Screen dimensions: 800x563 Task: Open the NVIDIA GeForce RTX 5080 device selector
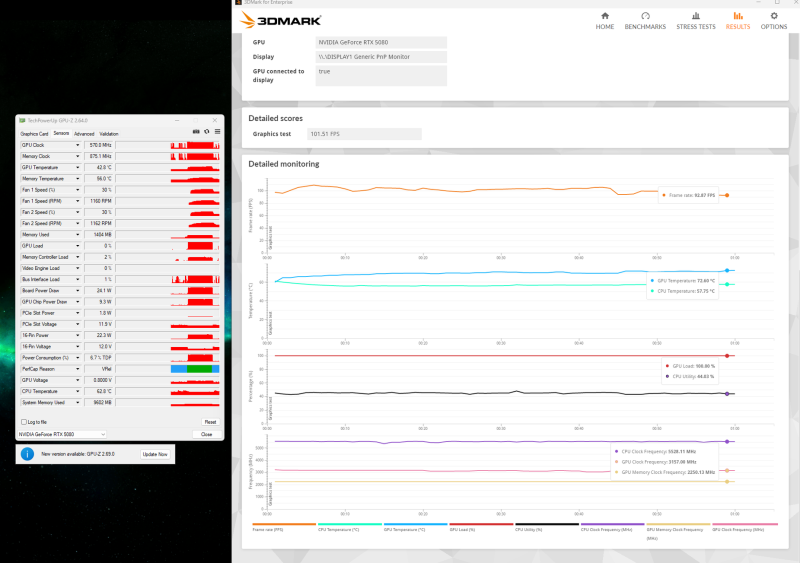pos(62,434)
